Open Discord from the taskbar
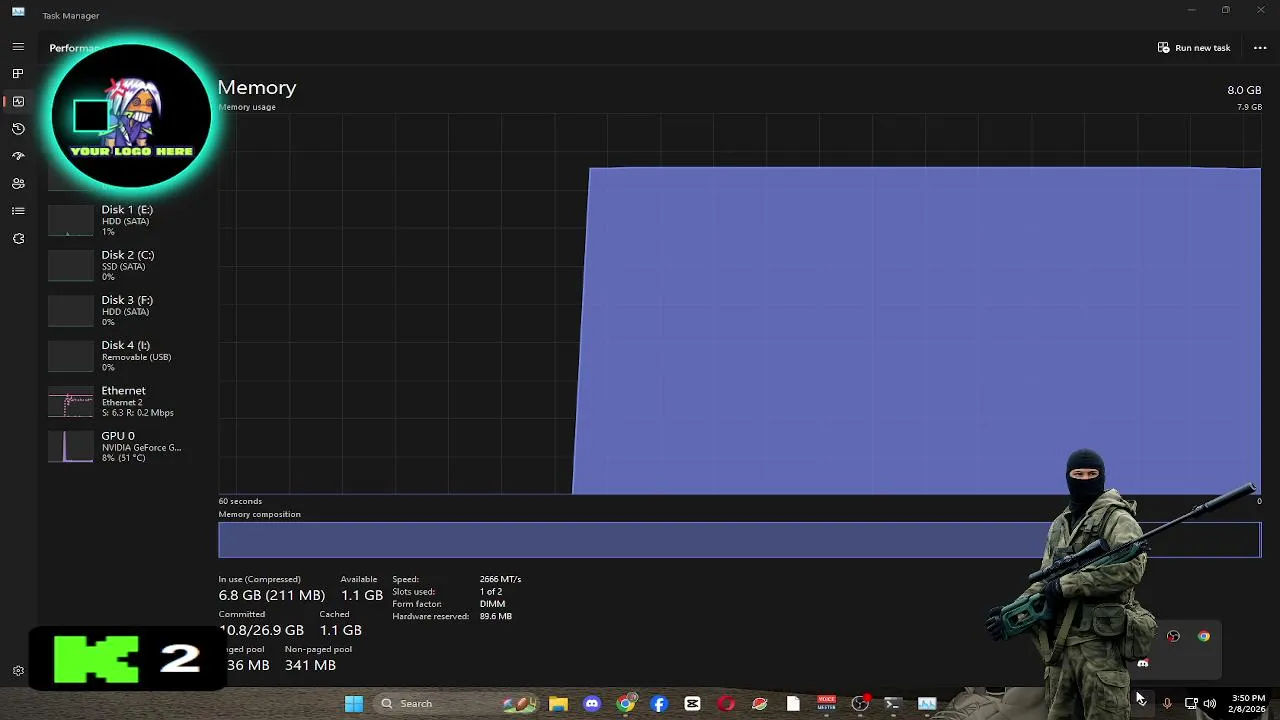 pyautogui.click(x=592, y=703)
